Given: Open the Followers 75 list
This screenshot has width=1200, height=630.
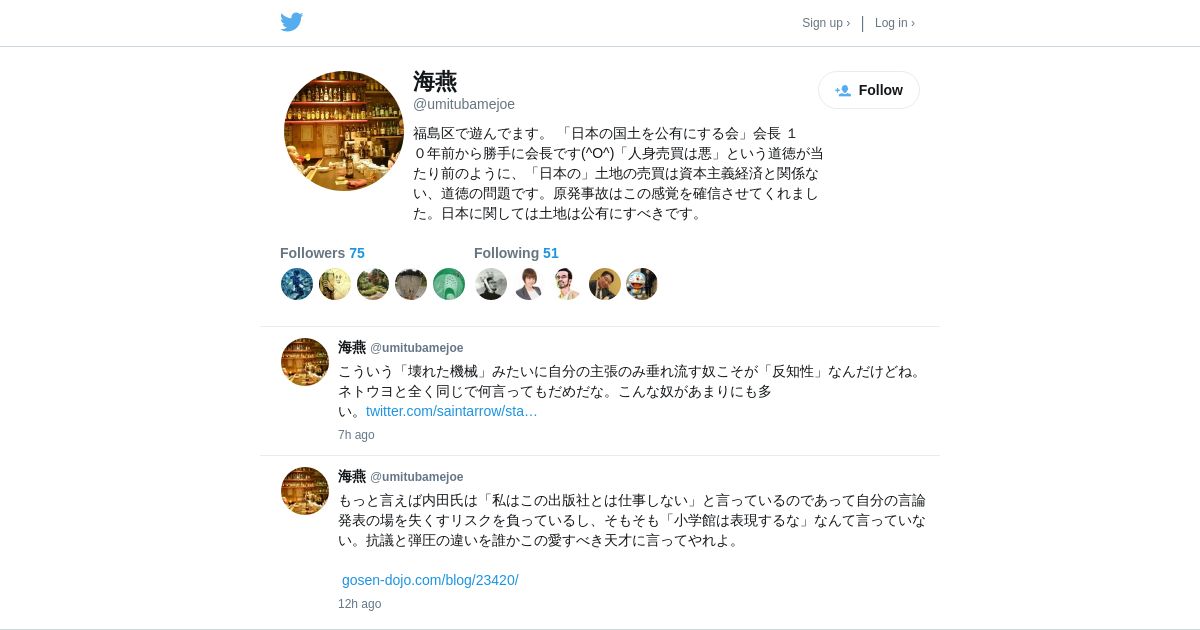Looking at the screenshot, I should pos(322,253).
